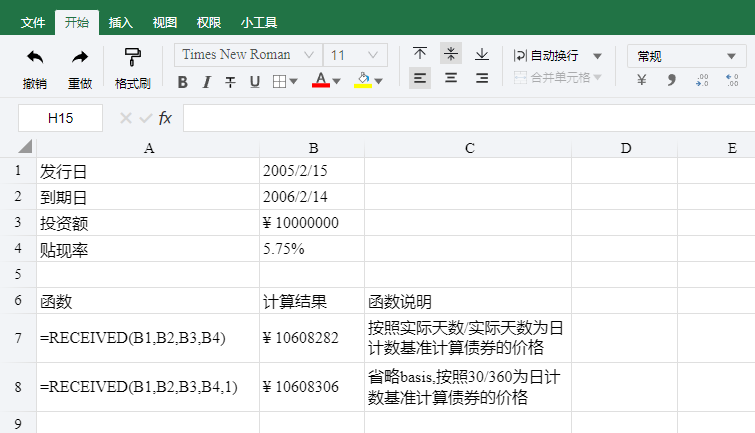The image size is (755, 433).
Task: Select cell =RECEIVED(B1,B2,B3,B4)
Action: [148, 338]
